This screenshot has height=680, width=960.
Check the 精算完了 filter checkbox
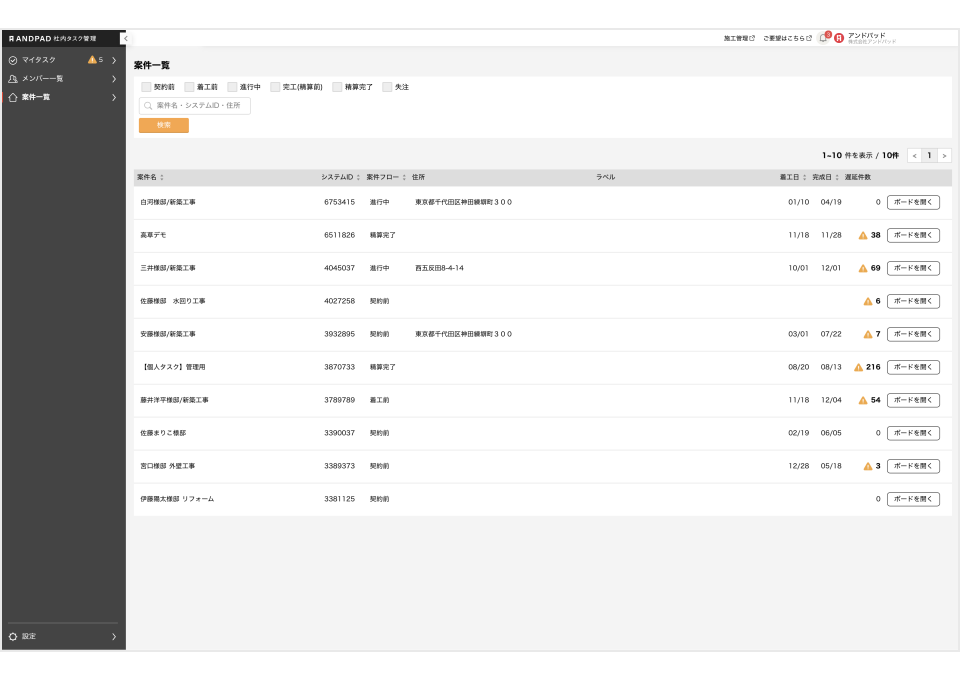(x=337, y=87)
